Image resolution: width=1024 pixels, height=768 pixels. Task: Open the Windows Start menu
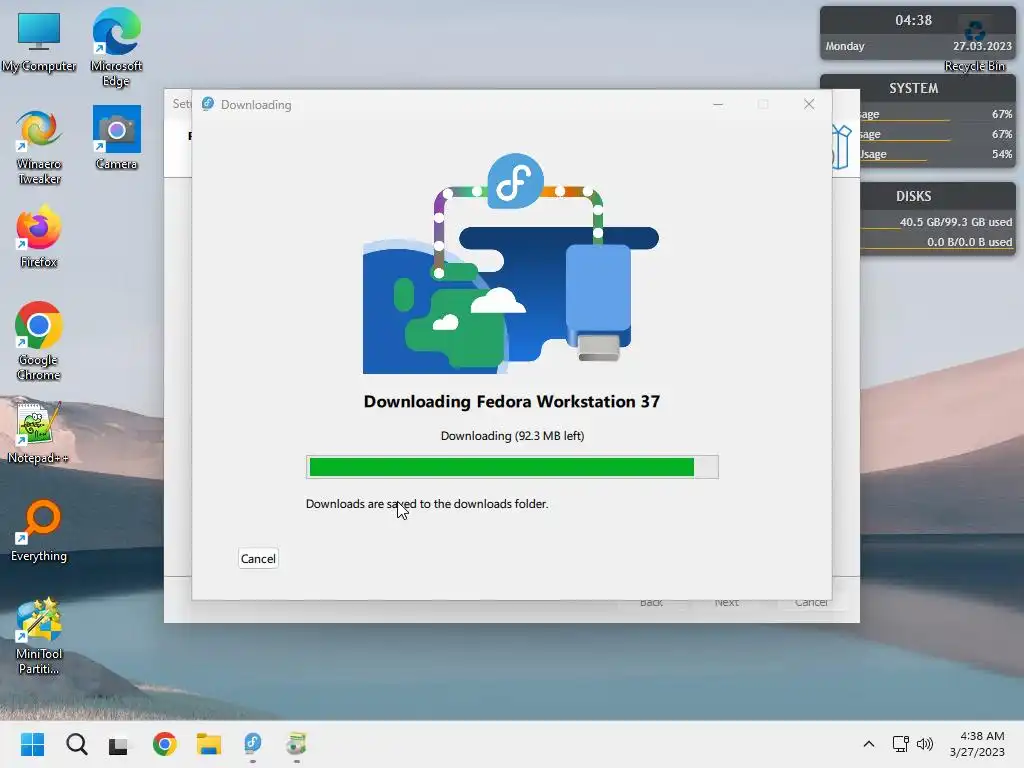(x=32, y=744)
